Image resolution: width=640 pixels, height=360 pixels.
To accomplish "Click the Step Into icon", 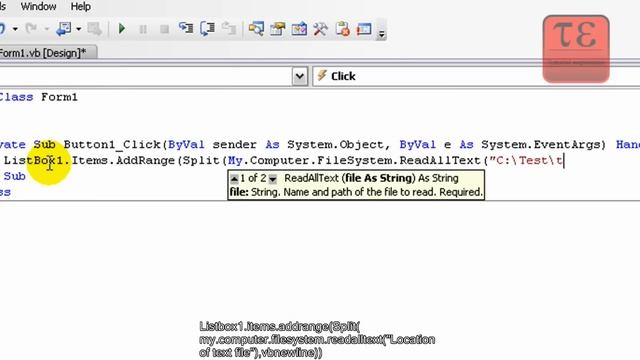I will point(186,29).
